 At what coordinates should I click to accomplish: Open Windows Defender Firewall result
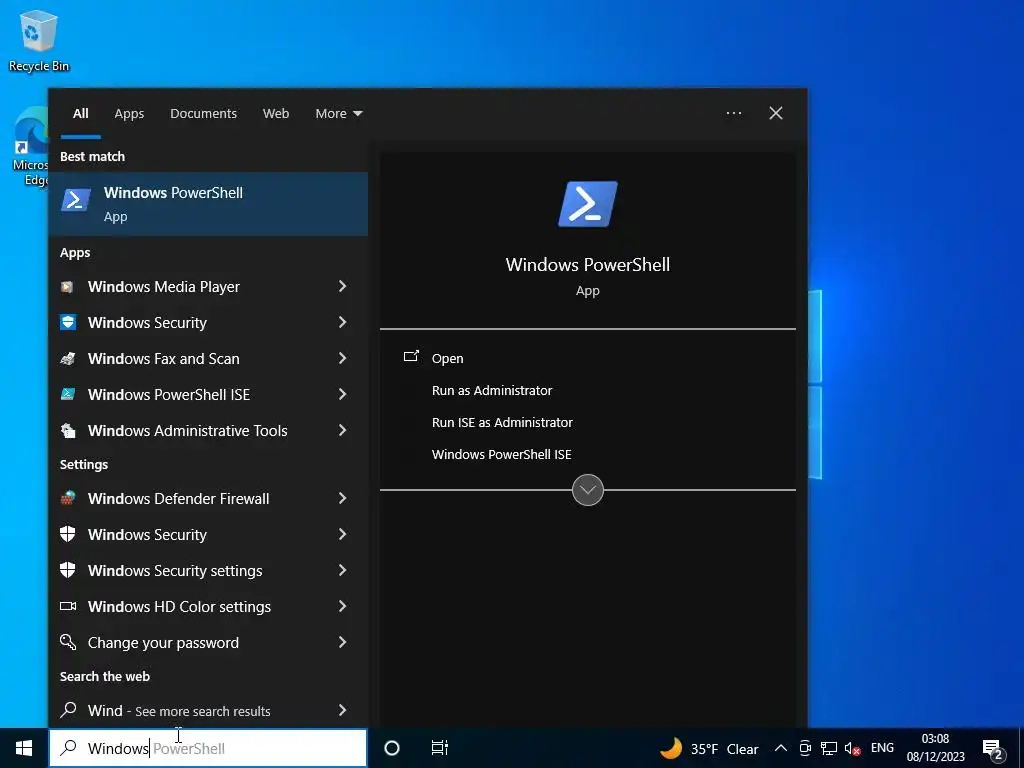point(208,498)
